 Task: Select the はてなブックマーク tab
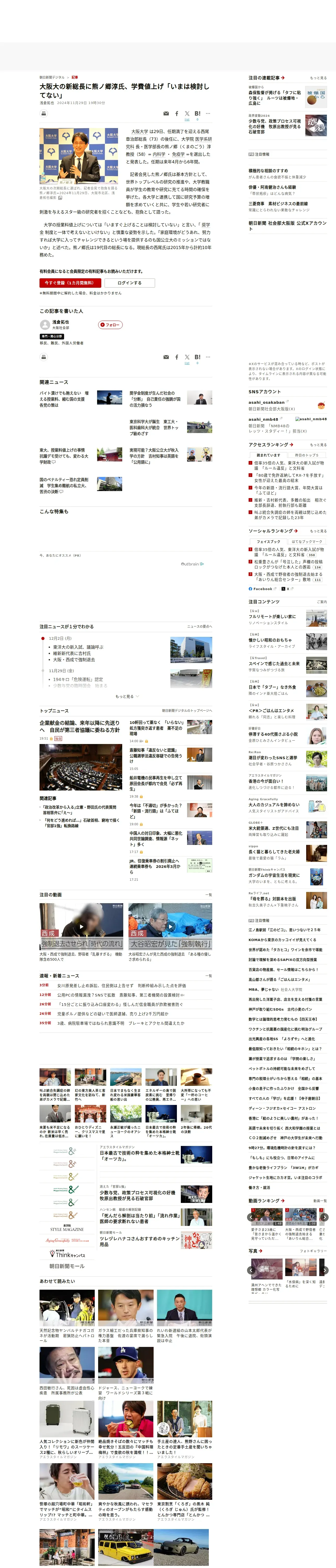(307, 541)
